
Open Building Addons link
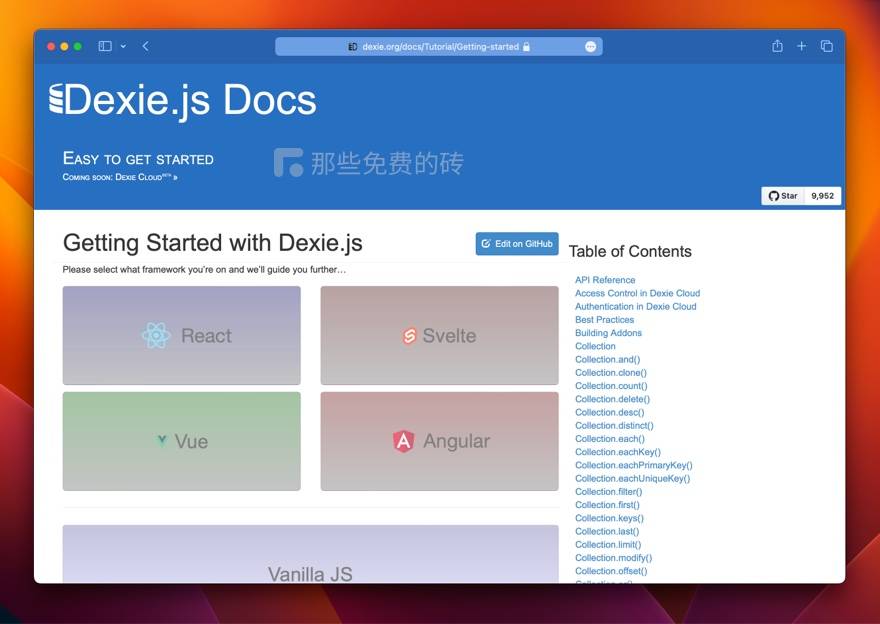(608, 333)
